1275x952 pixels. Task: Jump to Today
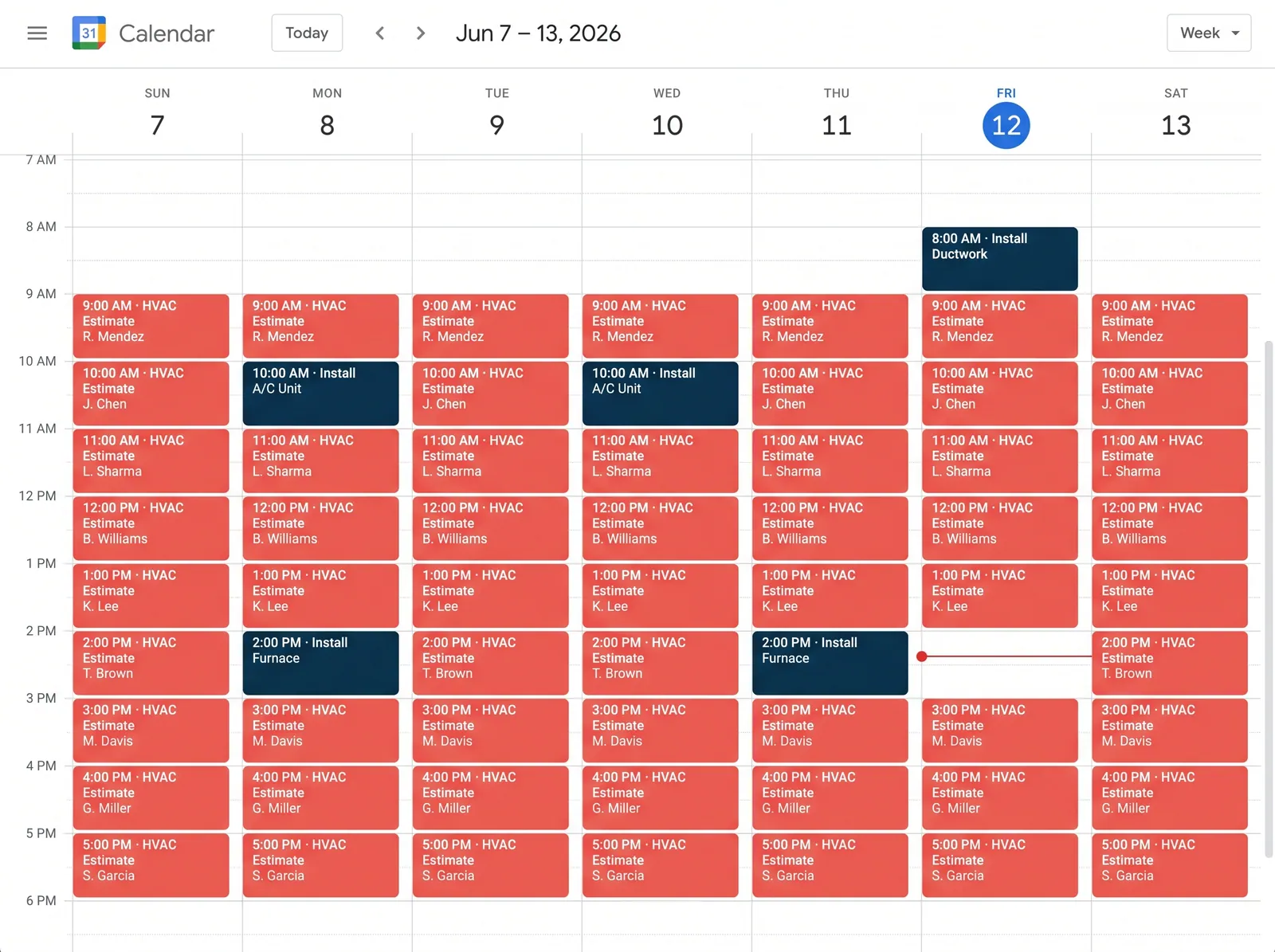coord(307,33)
